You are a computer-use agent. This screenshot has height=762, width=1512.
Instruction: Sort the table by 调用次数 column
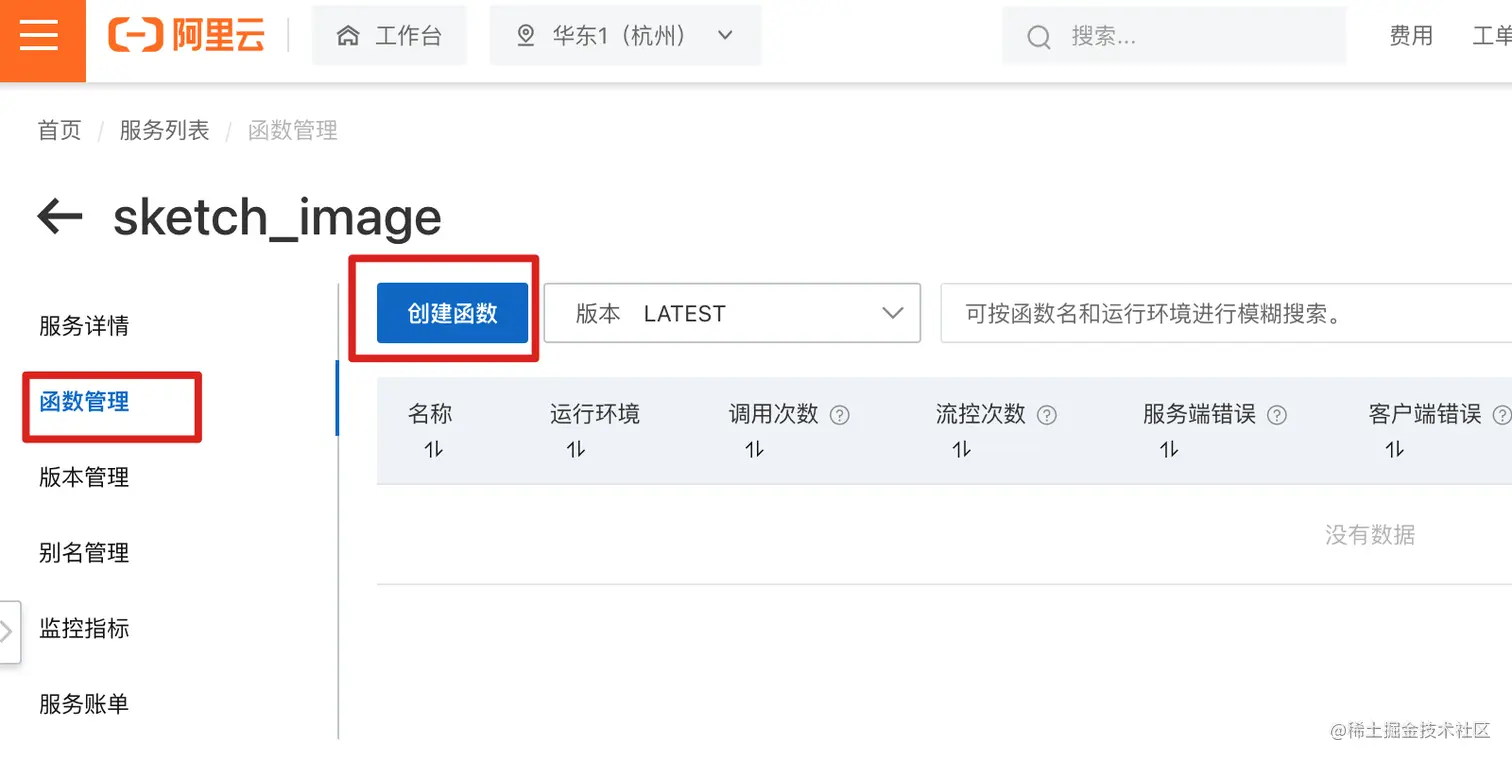(x=754, y=450)
